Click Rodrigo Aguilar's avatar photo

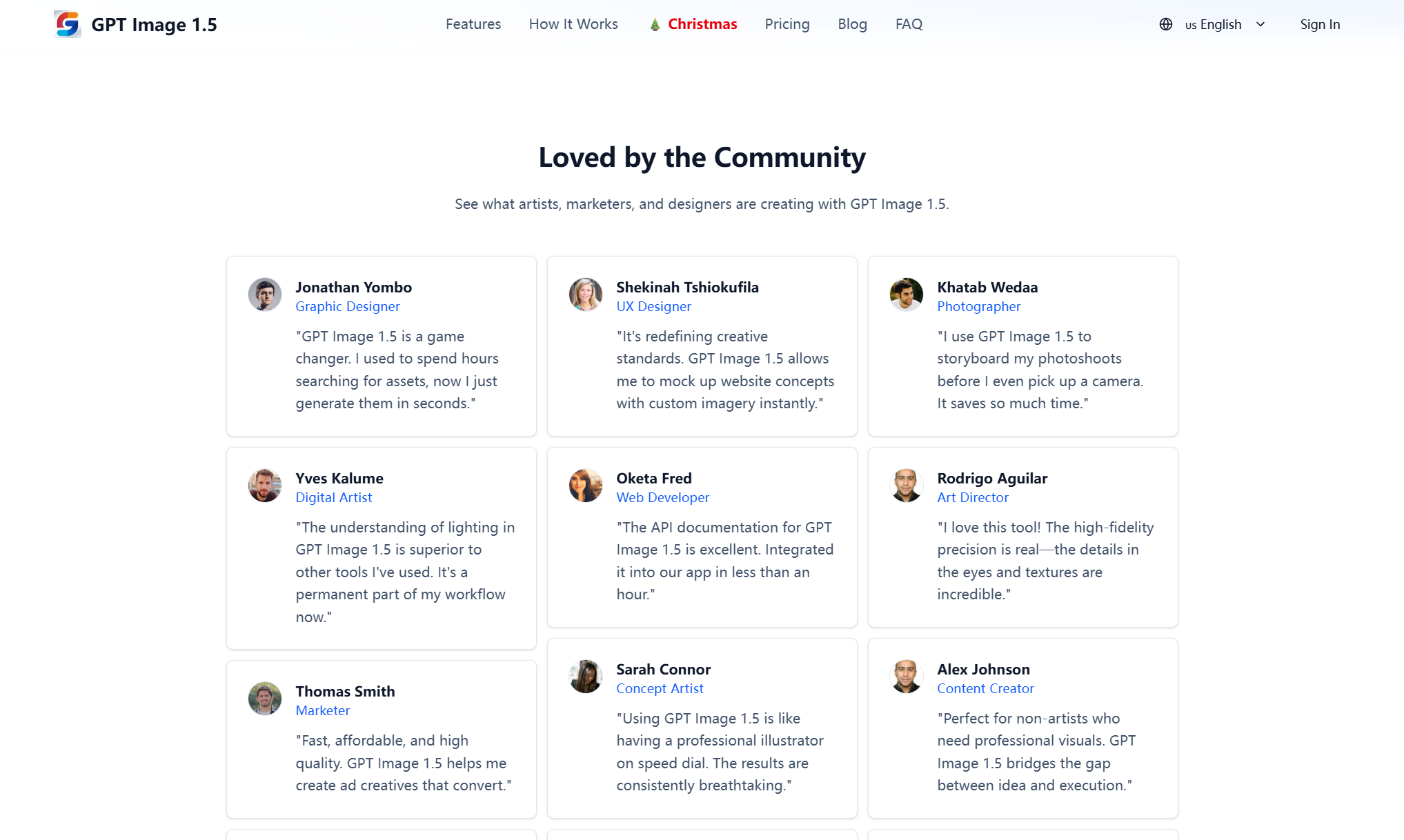tap(907, 486)
